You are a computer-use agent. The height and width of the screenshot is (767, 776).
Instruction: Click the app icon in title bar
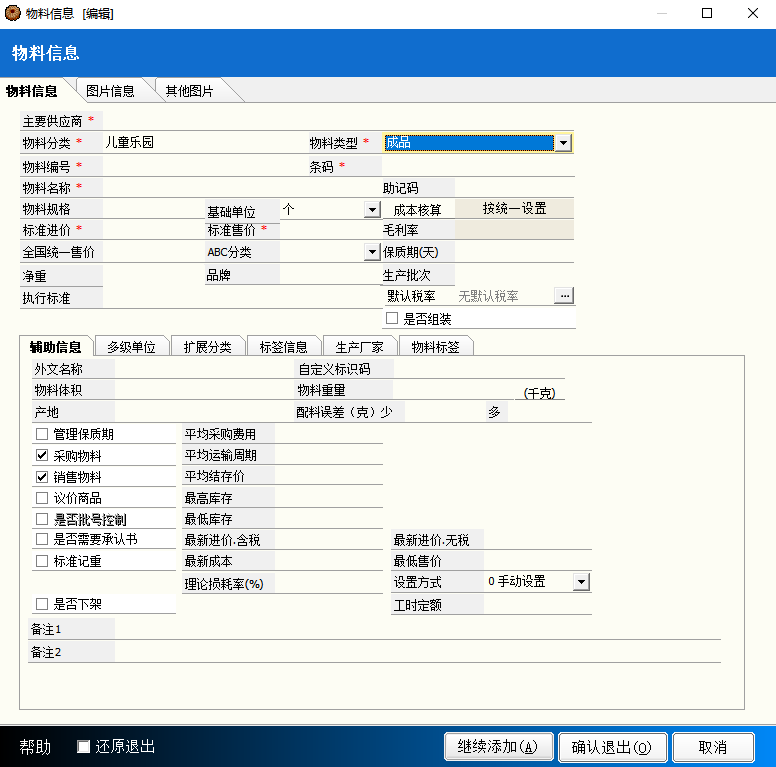(x=12, y=13)
